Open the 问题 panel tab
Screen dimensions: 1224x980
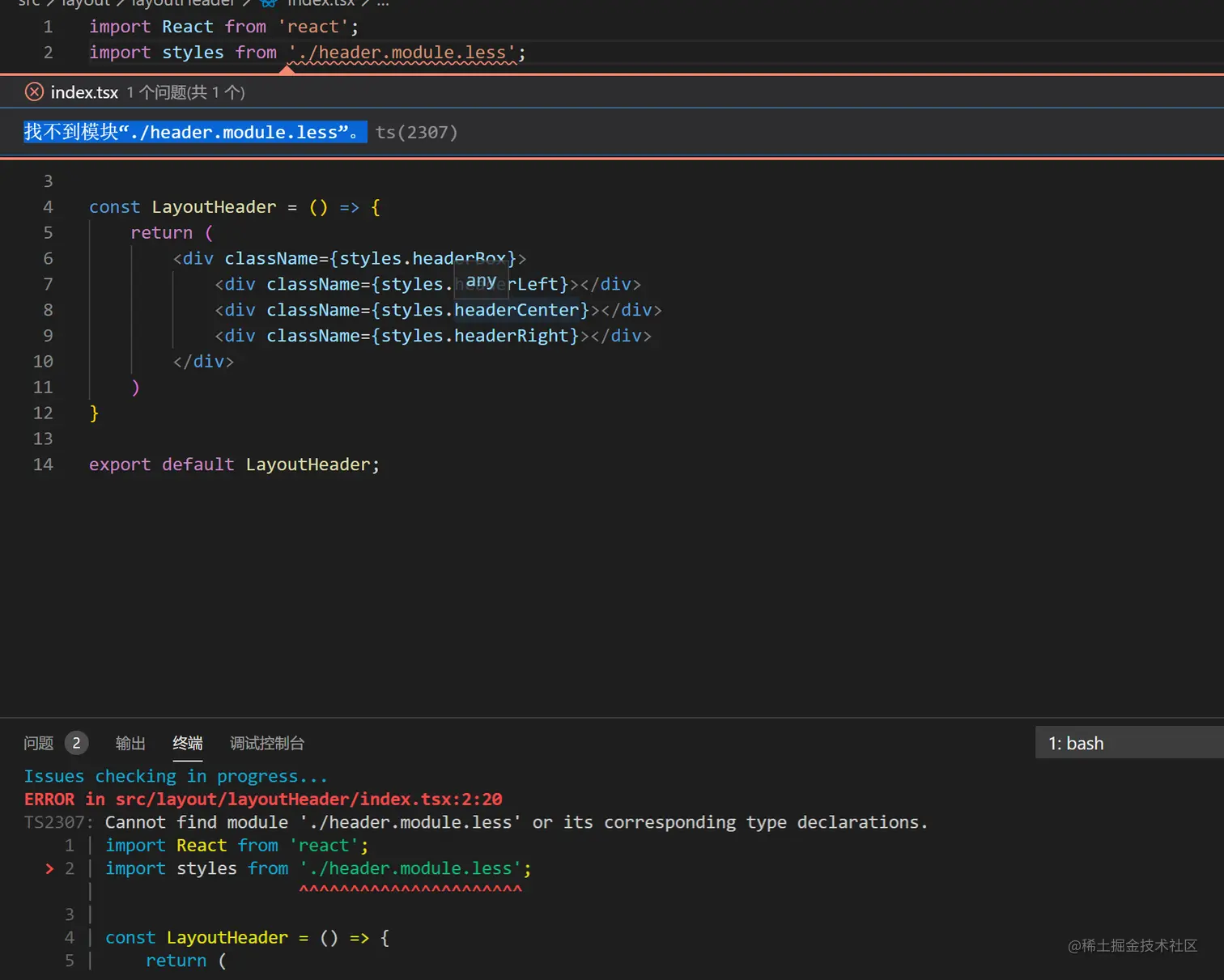[39, 743]
